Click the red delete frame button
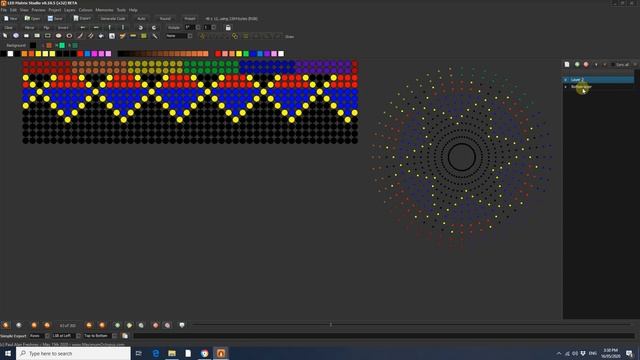The image size is (640, 360). [x=155, y=325]
